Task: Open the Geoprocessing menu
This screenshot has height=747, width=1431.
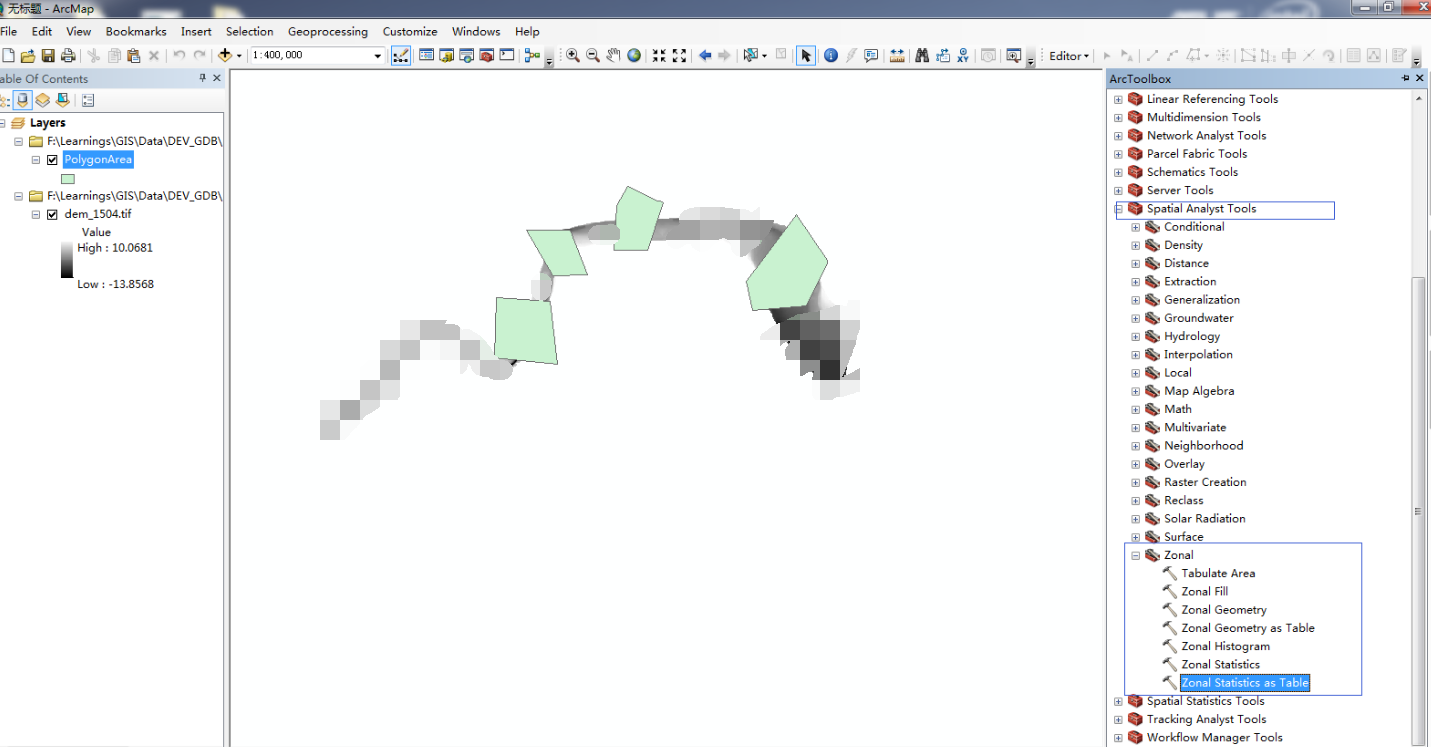Action: coord(328,32)
